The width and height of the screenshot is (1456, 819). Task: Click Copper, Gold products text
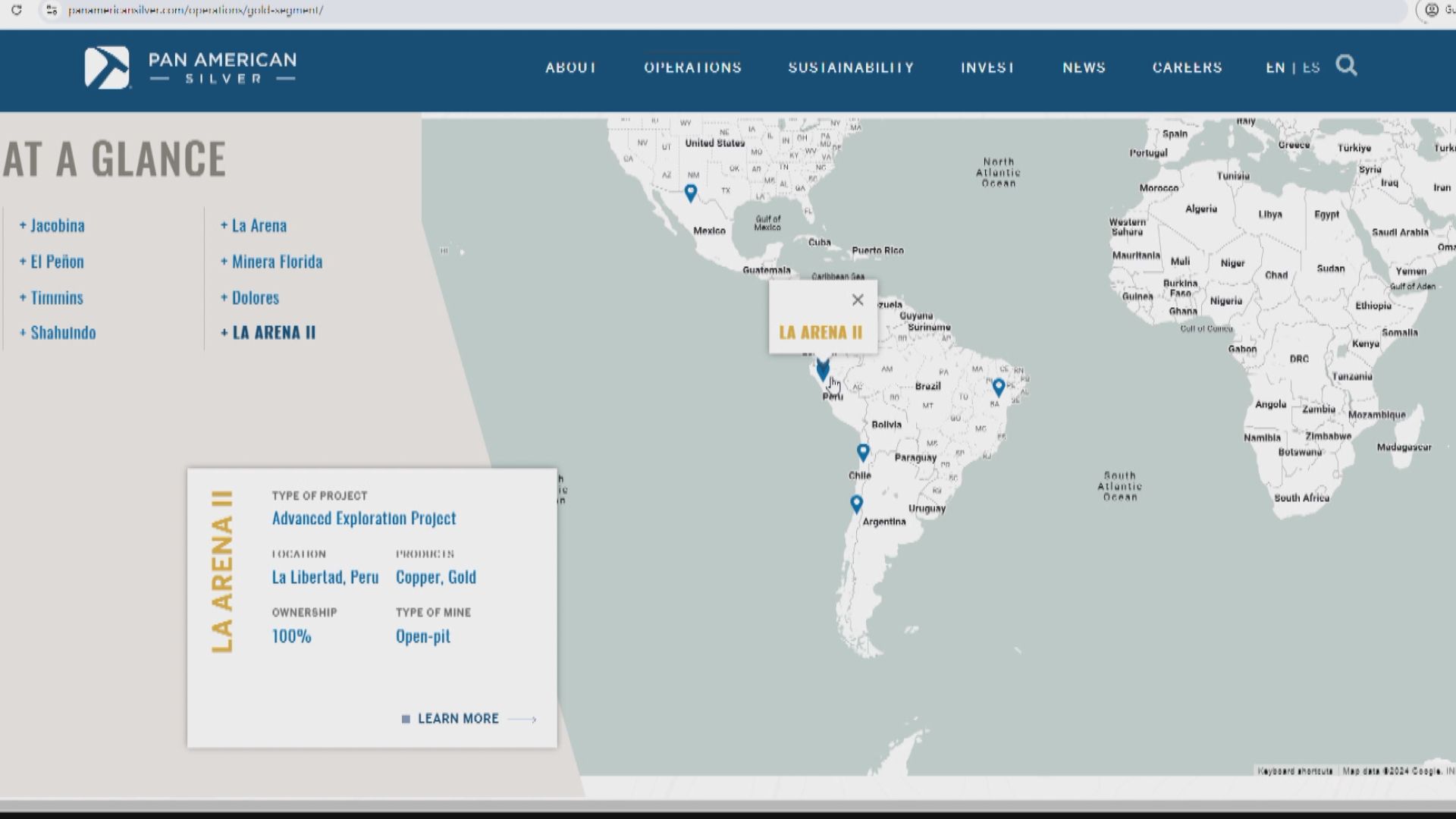[436, 577]
